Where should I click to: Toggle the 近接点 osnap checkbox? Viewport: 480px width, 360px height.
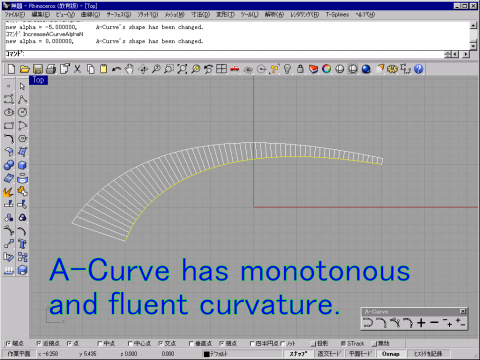[x=39, y=343]
